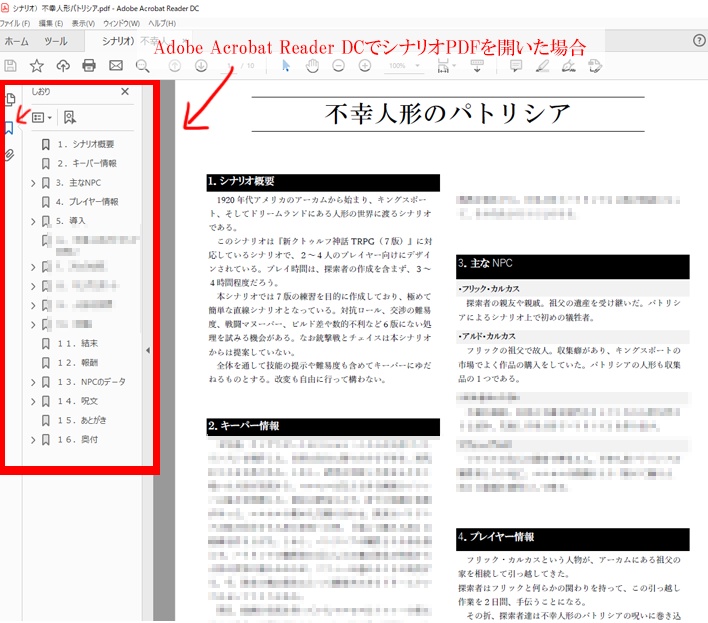Jump to bookmark 4. プレイヤー情報
The image size is (708, 623).
(x=87, y=202)
